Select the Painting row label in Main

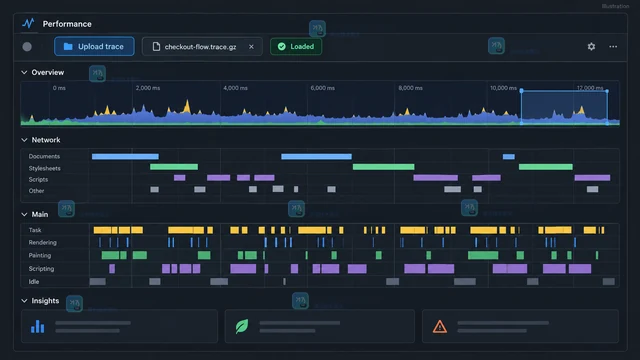tap(40, 256)
